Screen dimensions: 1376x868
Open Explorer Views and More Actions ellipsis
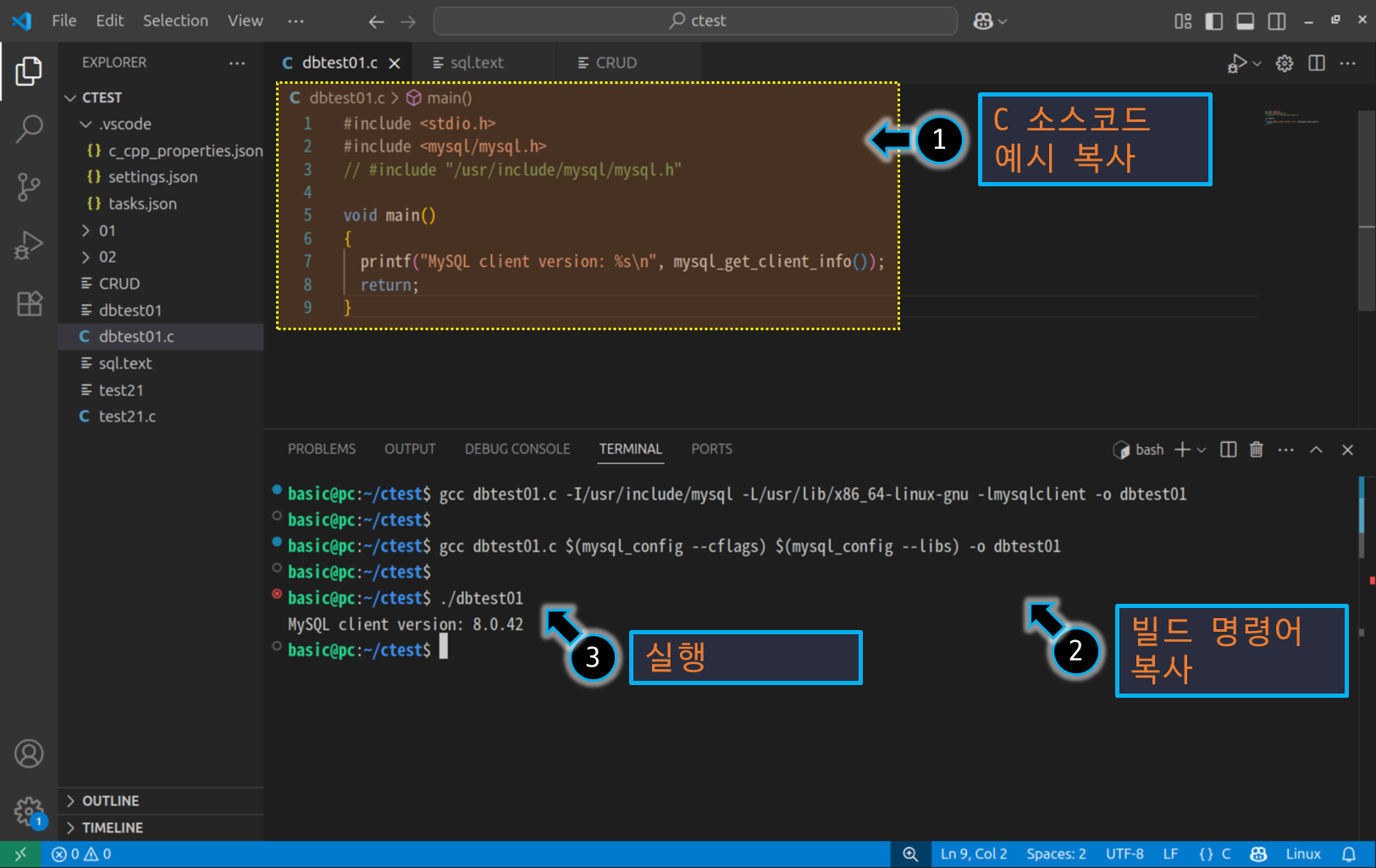tap(237, 63)
